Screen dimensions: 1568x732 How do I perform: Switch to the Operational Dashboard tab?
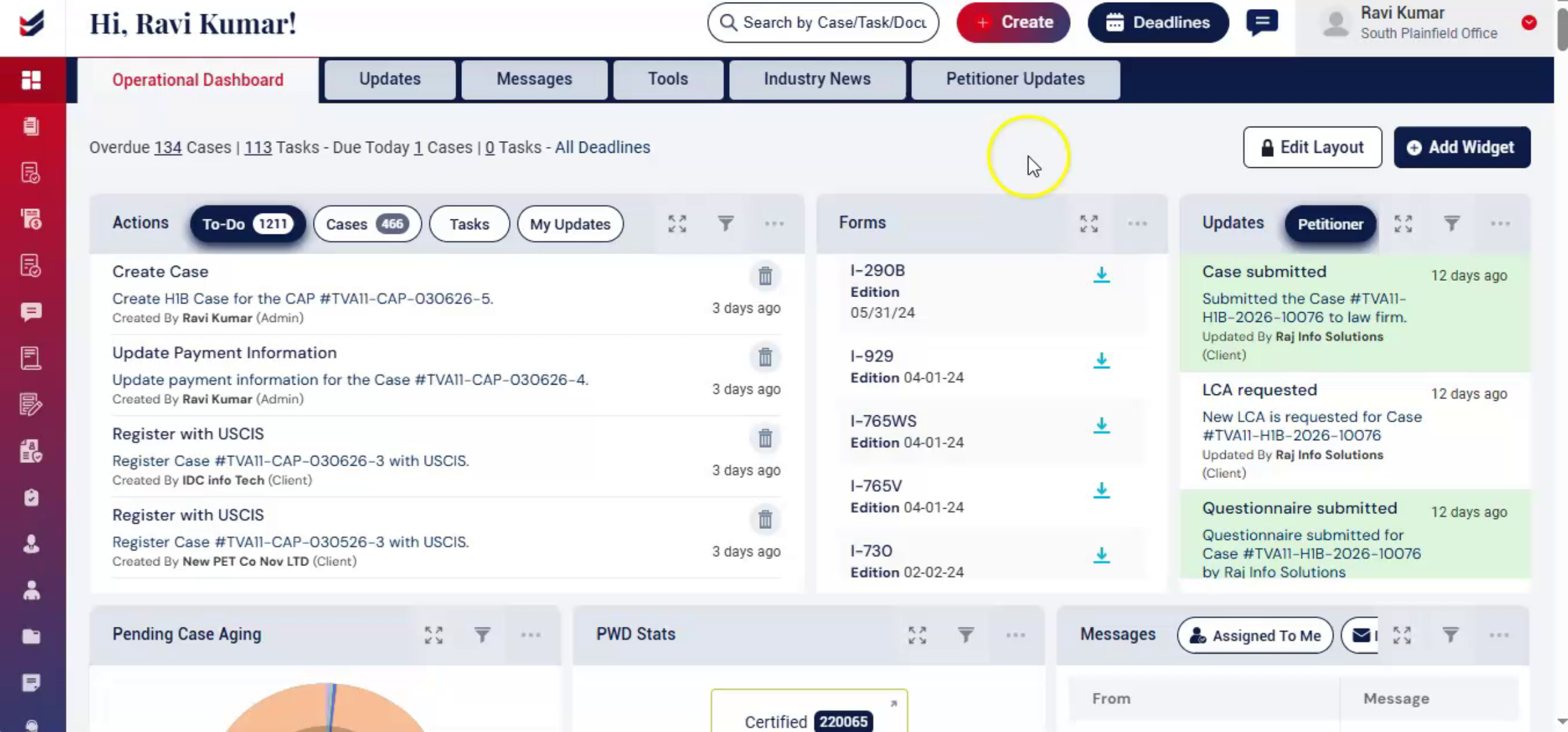coord(198,80)
